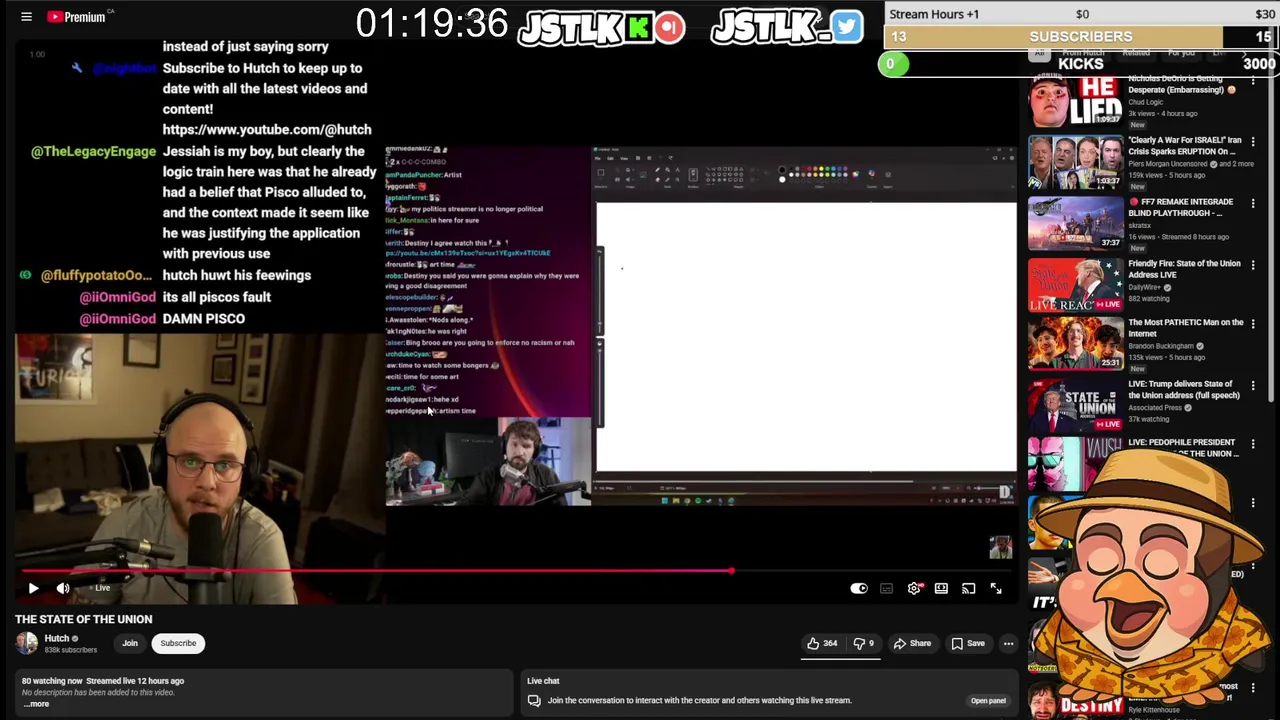Click the green 0 kicks counter badge
Viewport: 1280px width, 720px height.
892,64
